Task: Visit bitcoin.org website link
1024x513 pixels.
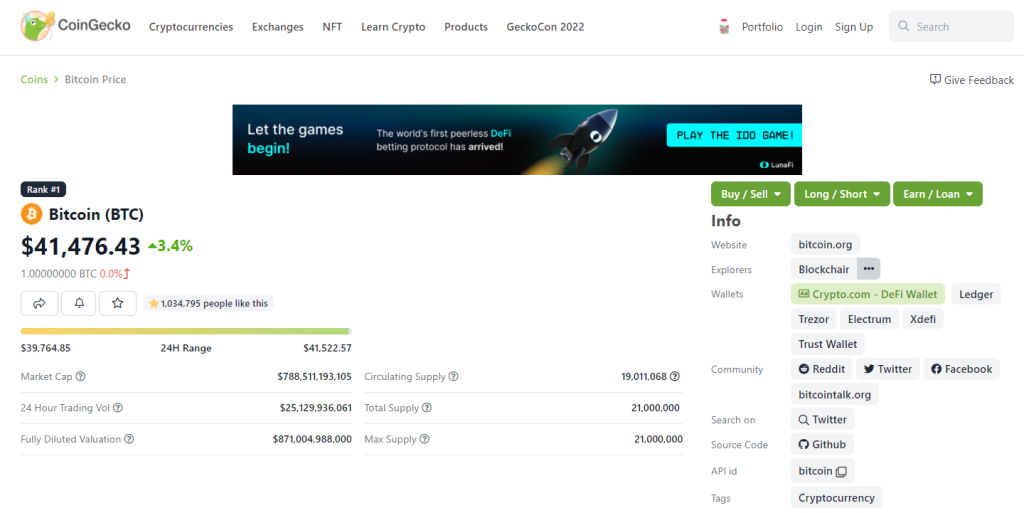Action: pos(825,245)
